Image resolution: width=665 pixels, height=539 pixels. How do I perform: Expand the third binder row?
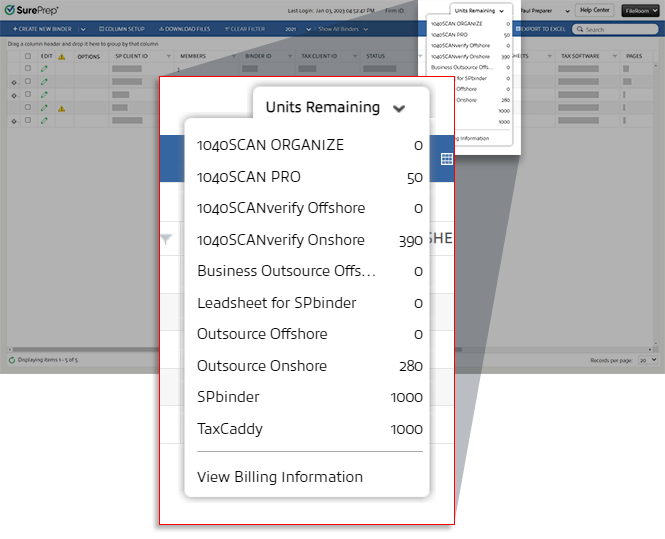click(x=14, y=96)
